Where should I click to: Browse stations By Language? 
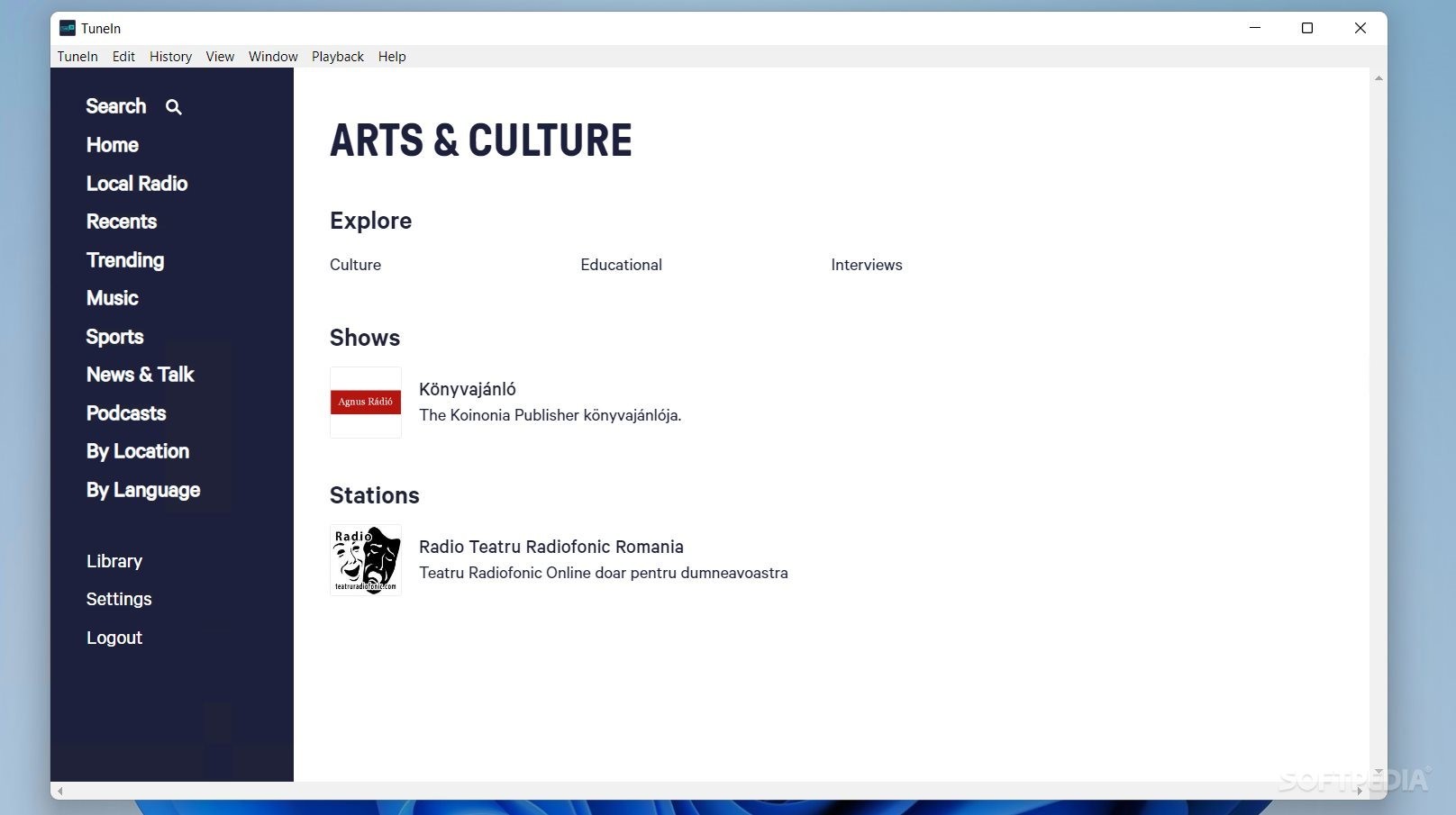(x=143, y=490)
